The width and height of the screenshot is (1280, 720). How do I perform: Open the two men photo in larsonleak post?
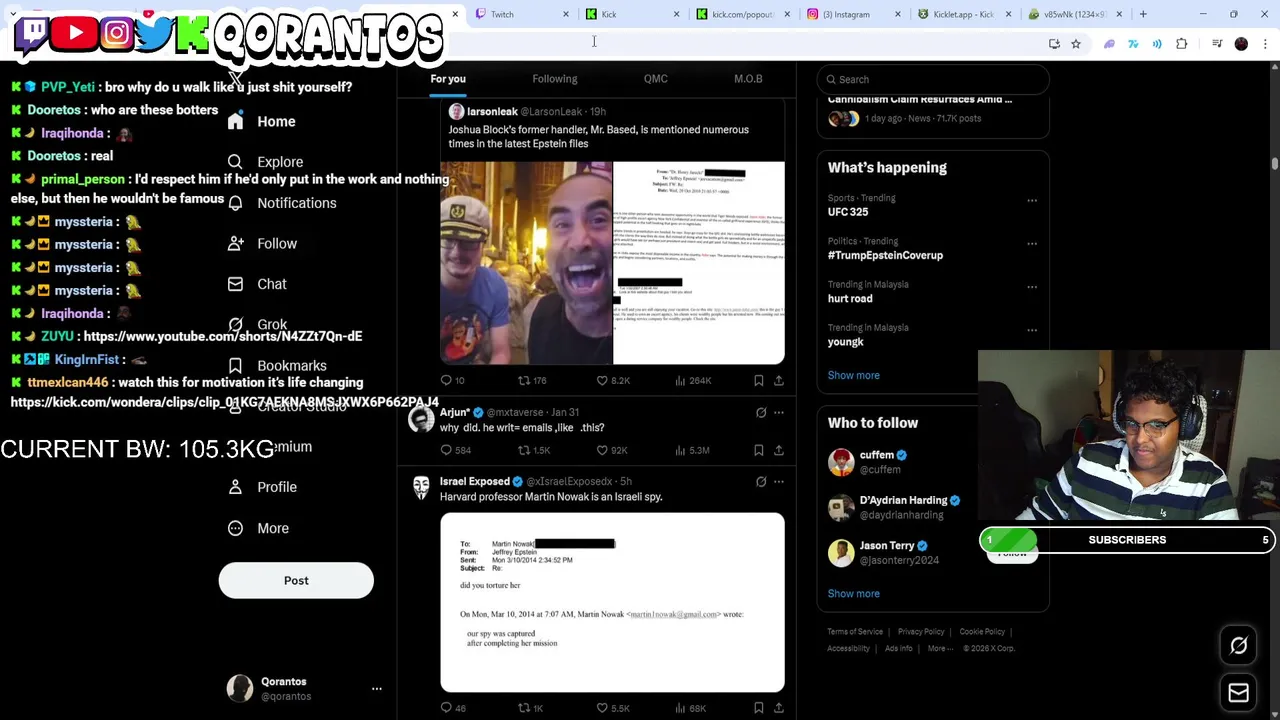point(526,263)
